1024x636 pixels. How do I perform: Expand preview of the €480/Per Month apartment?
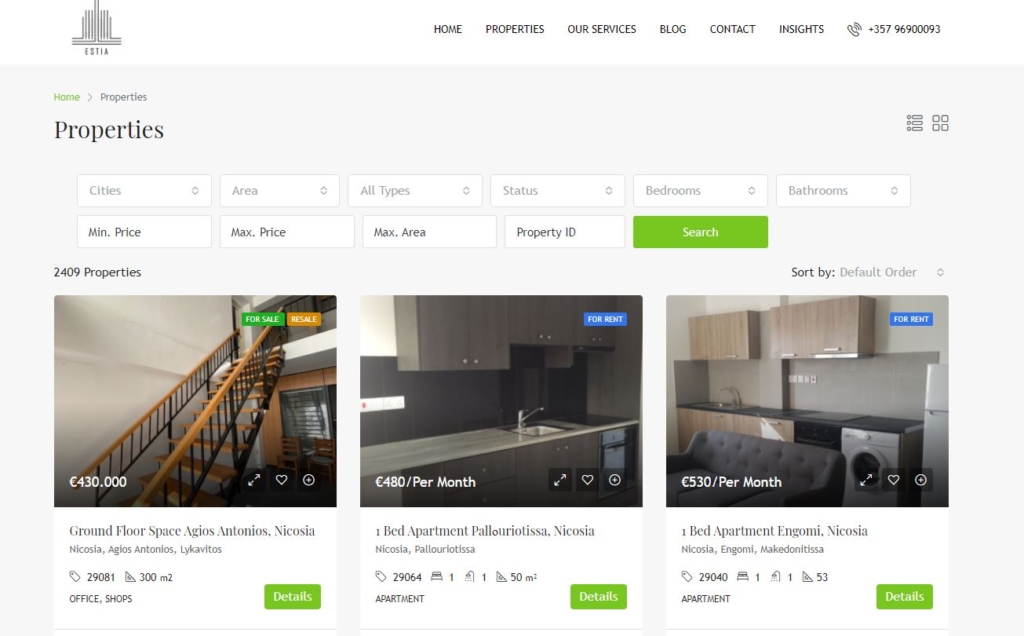click(x=560, y=480)
